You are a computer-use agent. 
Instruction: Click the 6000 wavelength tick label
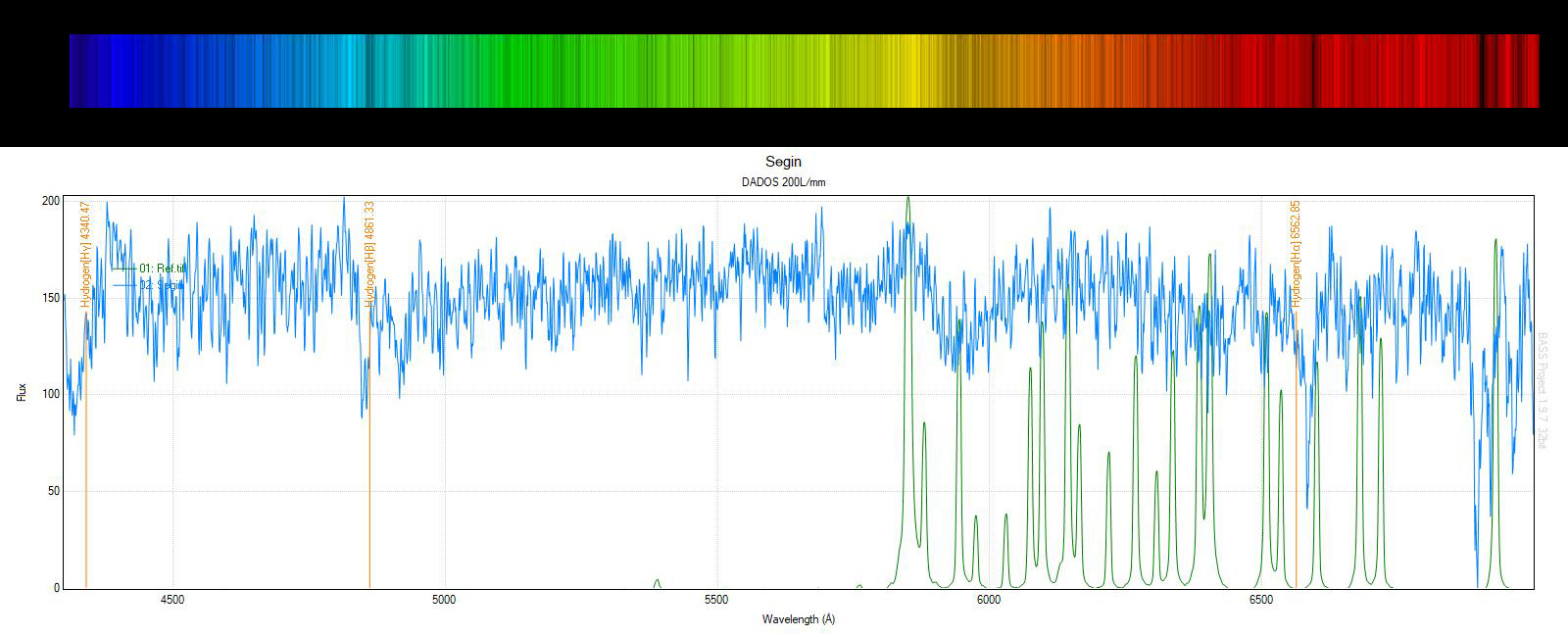(x=989, y=600)
